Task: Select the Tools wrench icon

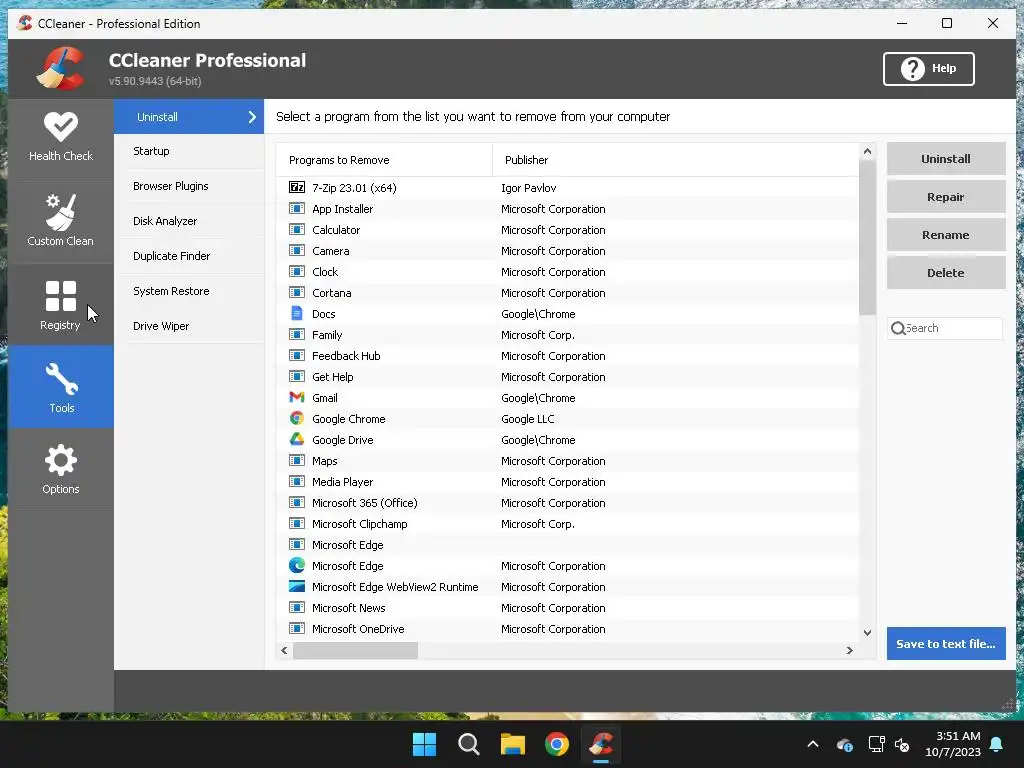Action: pyautogui.click(x=61, y=379)
